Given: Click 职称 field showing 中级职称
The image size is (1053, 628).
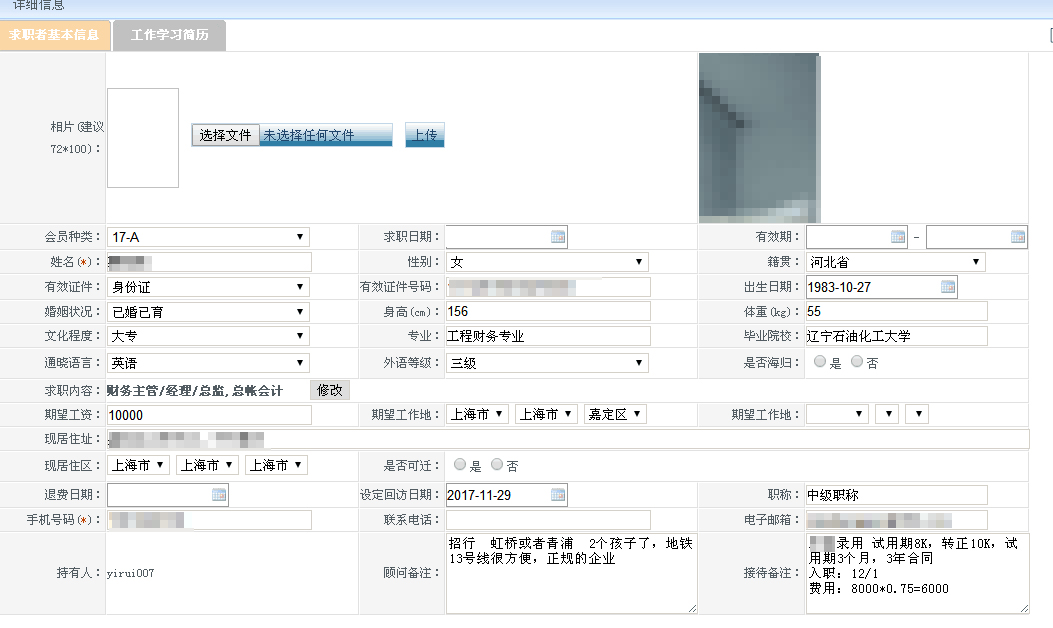Looking at the screenshot, I should pos(897,495).
